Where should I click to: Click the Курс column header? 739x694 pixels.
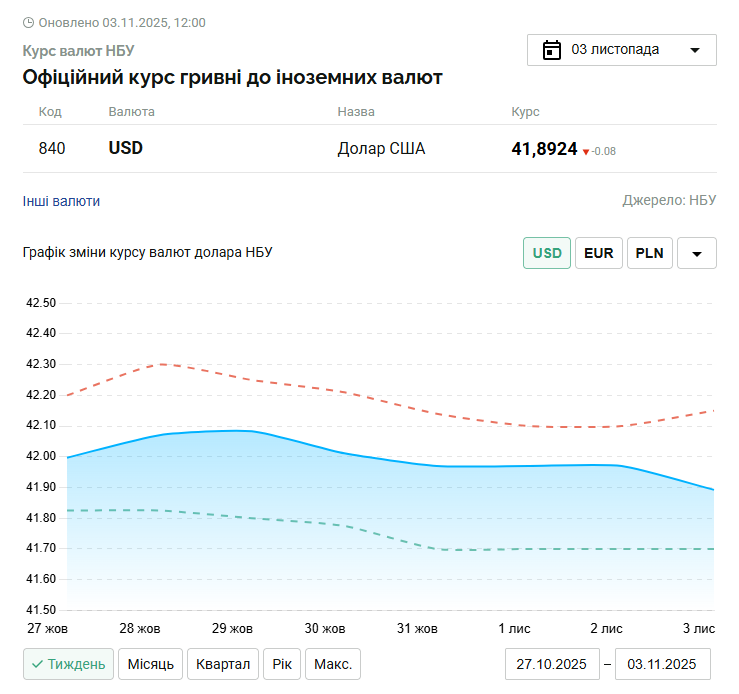pos(525,112)
